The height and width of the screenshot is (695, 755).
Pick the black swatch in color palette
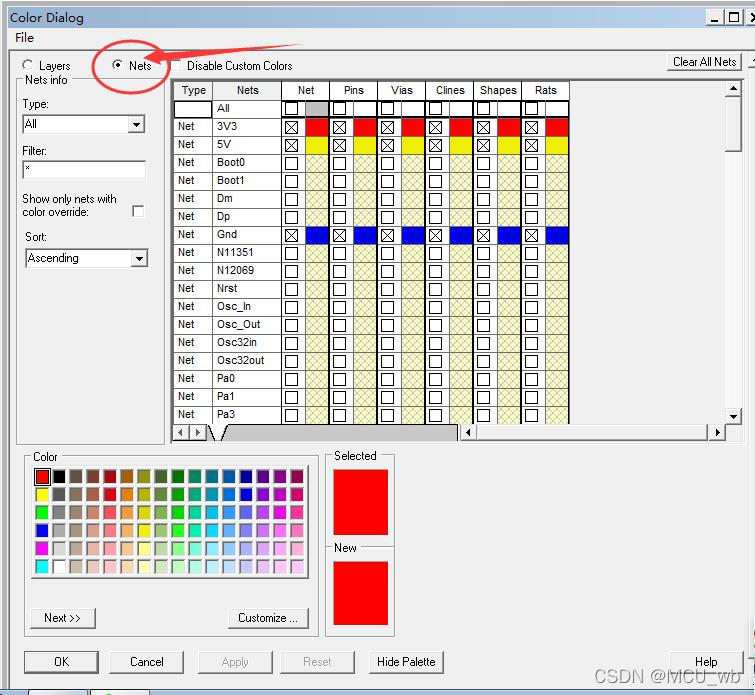[x=59, y=477]
